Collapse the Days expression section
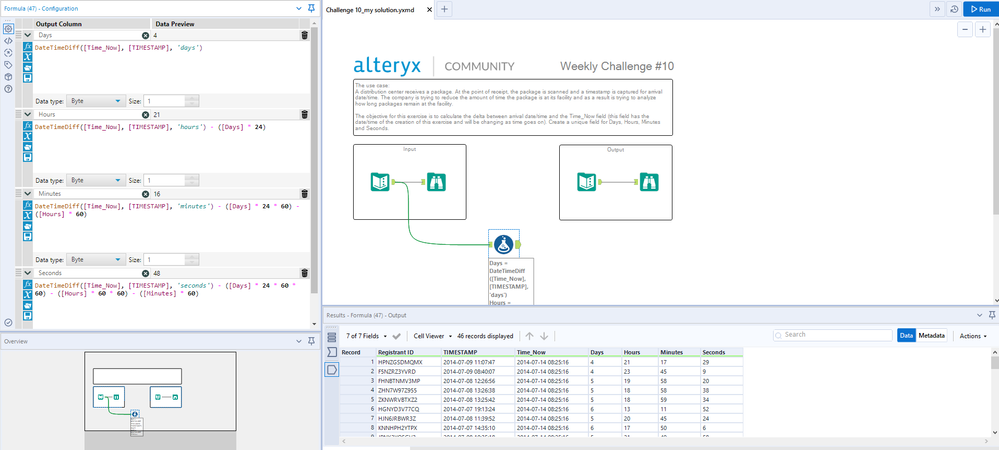This screenshot has height=450, width=999. [x=27, y=35]
